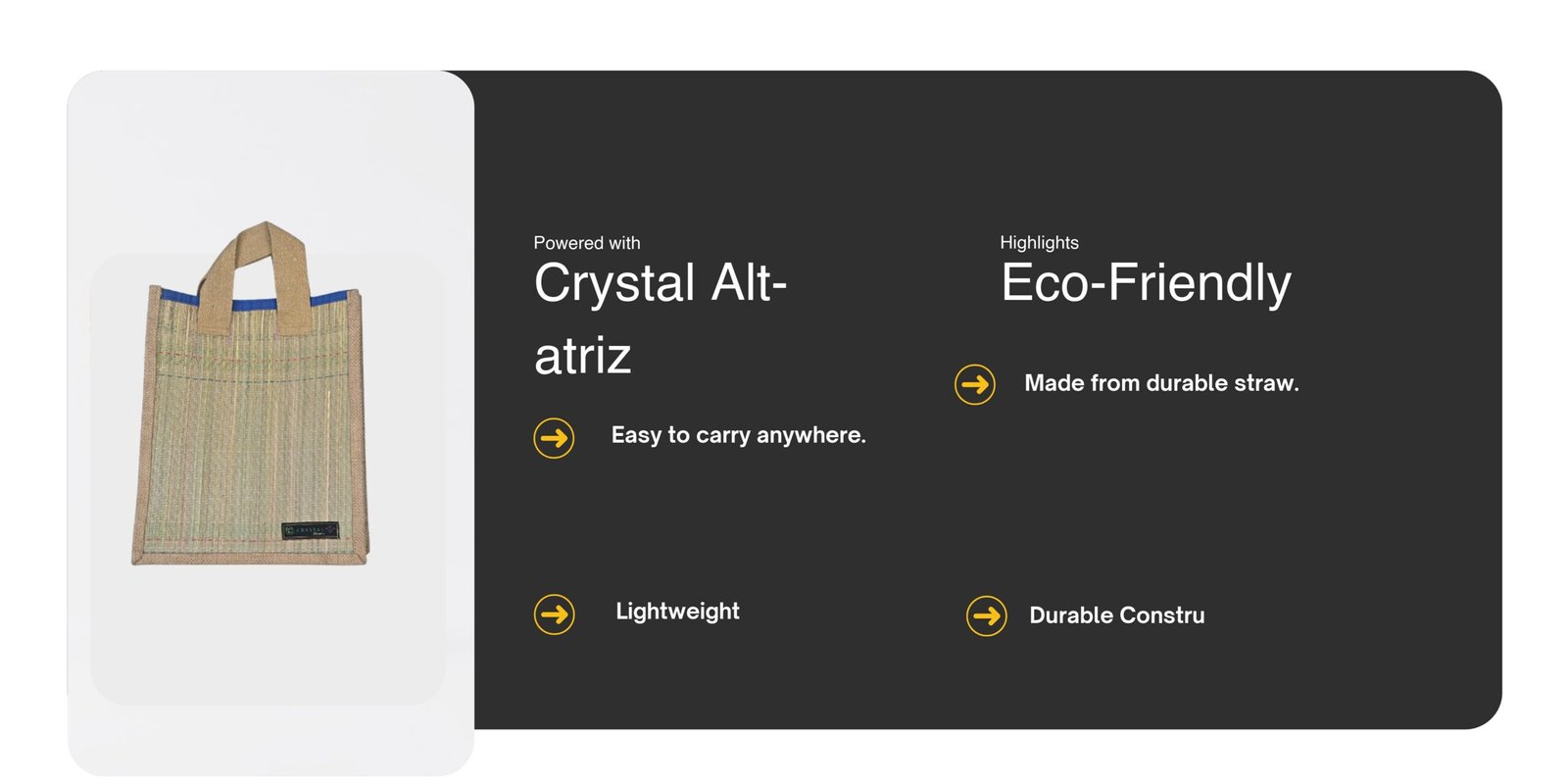The height and width of the screenshot is (784, 1568).
Task: Click the Lightweight feature label
Action: tap(677, 612)
